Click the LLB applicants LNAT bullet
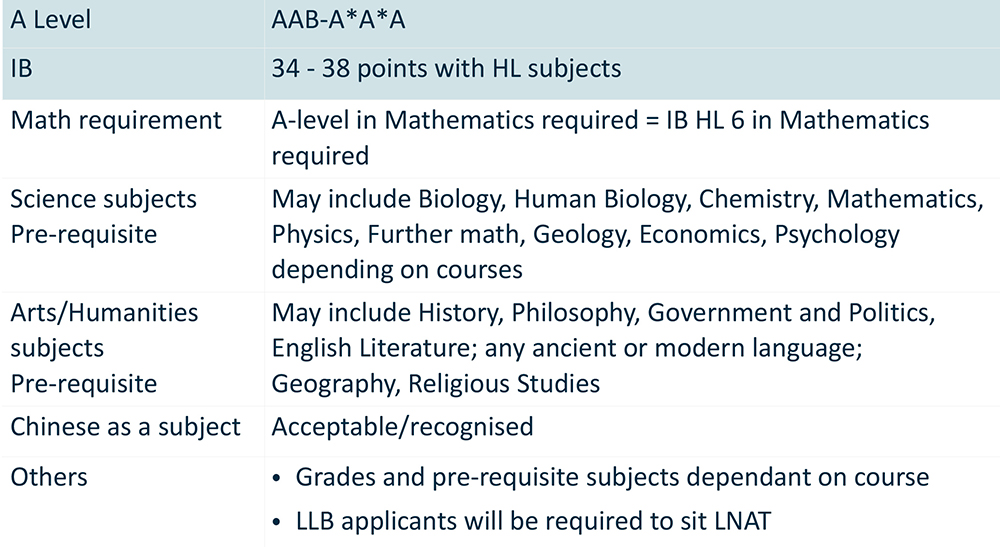This screenshot has width=1000, height=547. pos(522,521)
